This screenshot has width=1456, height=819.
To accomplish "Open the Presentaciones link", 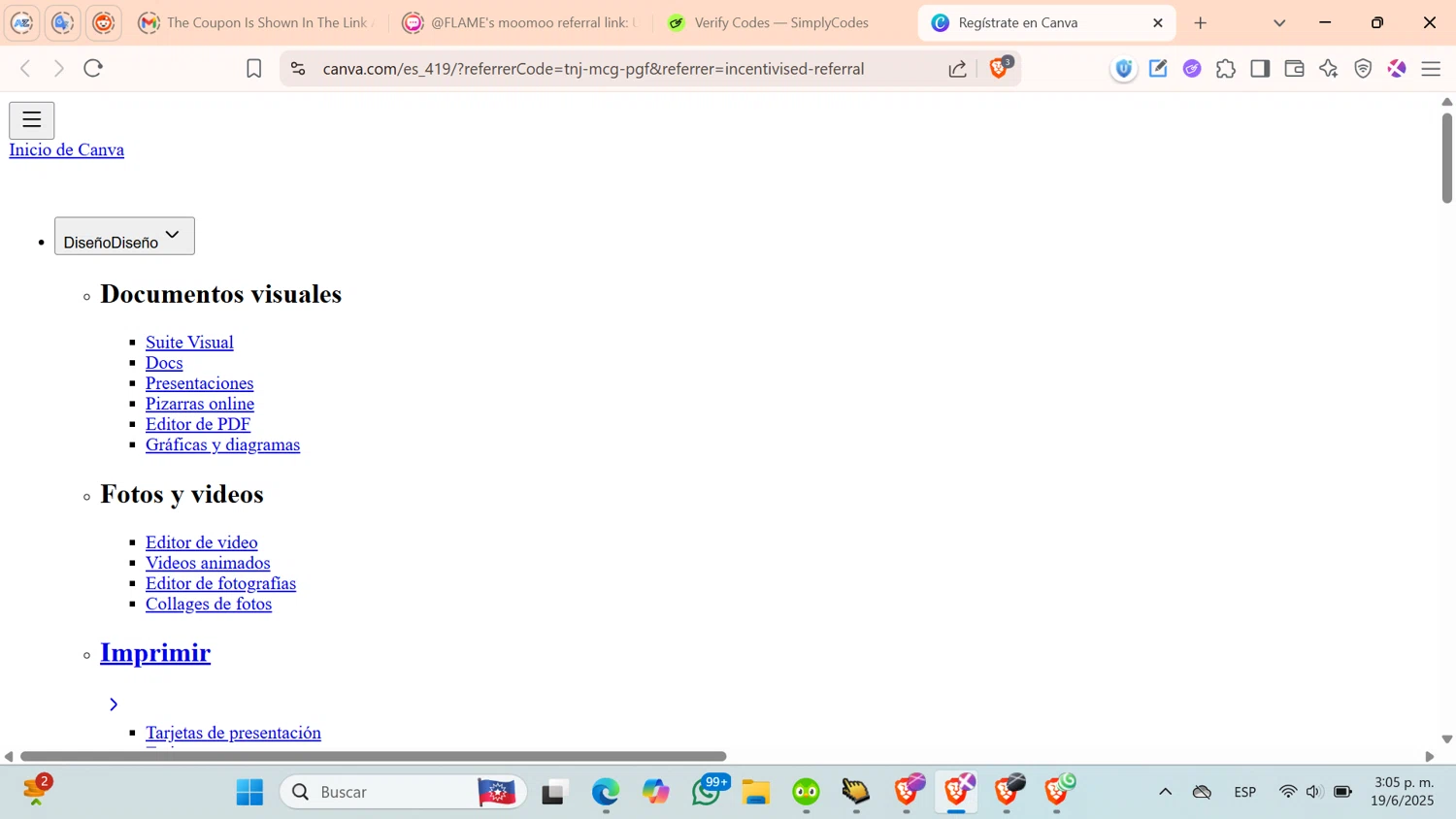I will click(199, 382).
